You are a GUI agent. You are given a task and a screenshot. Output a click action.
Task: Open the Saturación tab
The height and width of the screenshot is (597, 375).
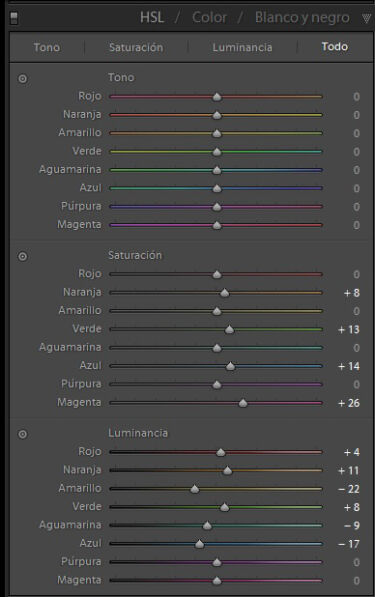pos(136,47)
